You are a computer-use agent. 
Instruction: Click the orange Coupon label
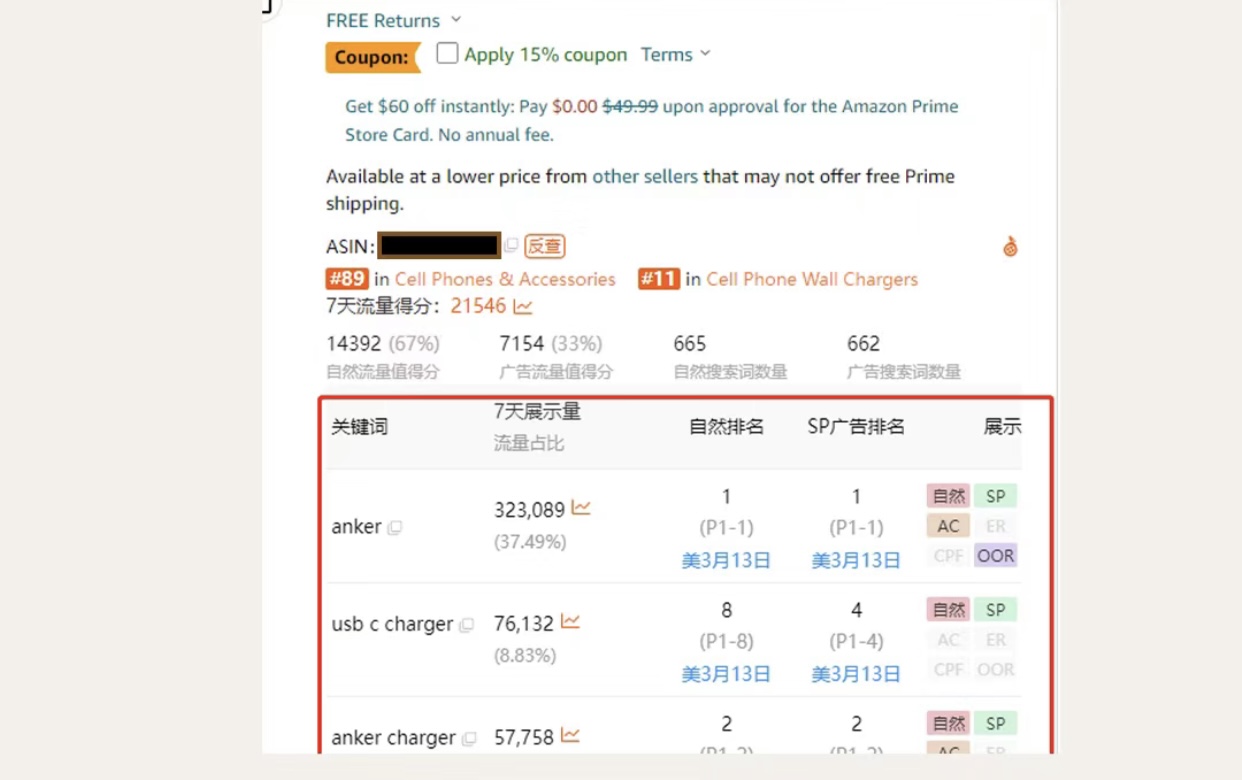click(372, 57)
